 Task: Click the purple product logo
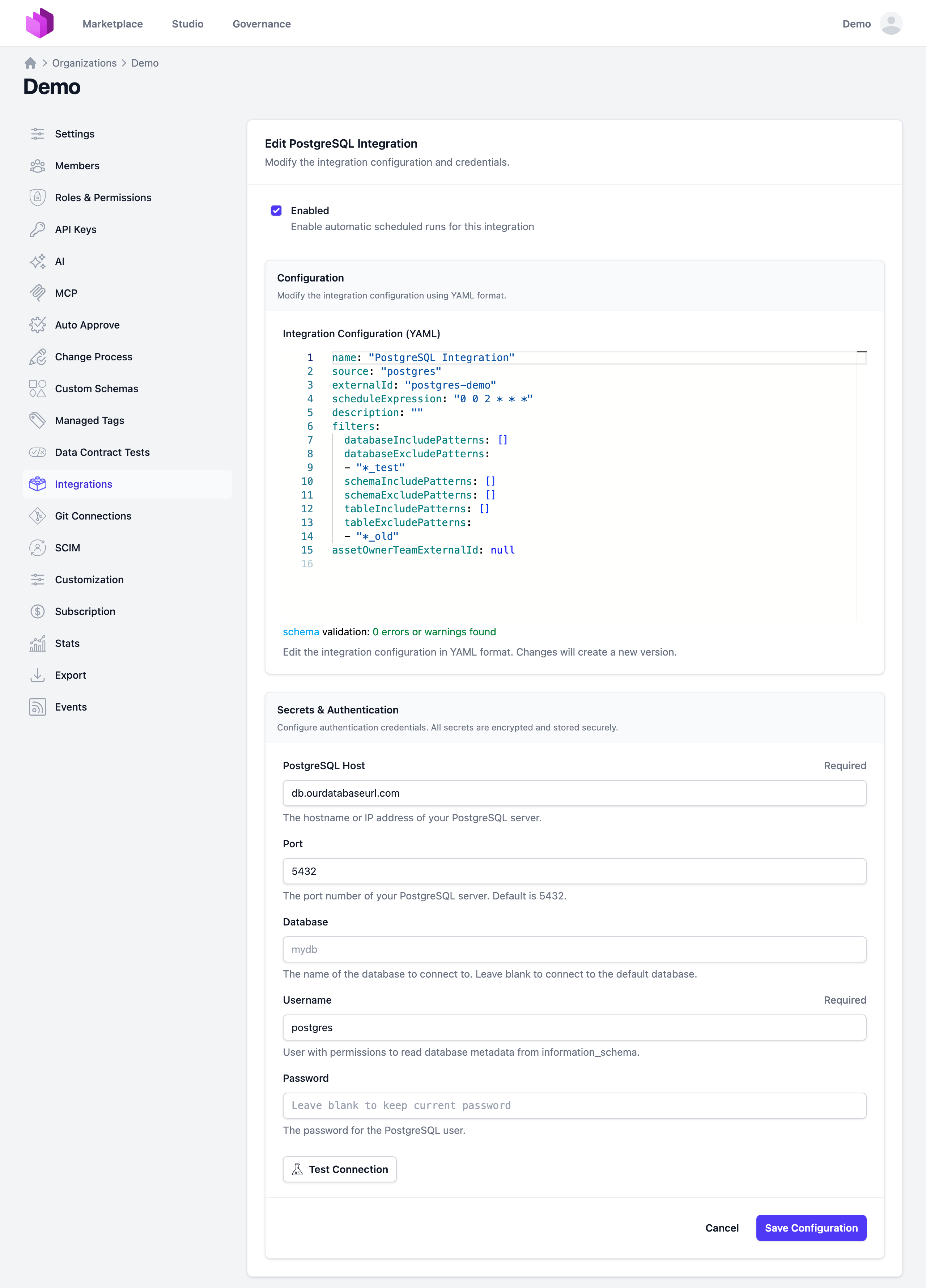point(40,23)
